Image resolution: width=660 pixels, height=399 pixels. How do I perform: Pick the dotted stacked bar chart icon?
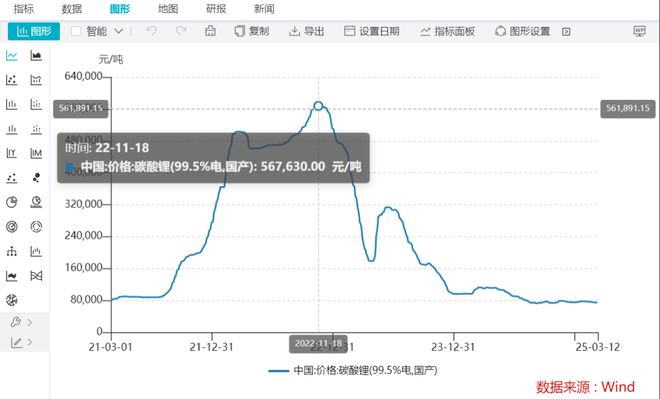pos(36,129)
